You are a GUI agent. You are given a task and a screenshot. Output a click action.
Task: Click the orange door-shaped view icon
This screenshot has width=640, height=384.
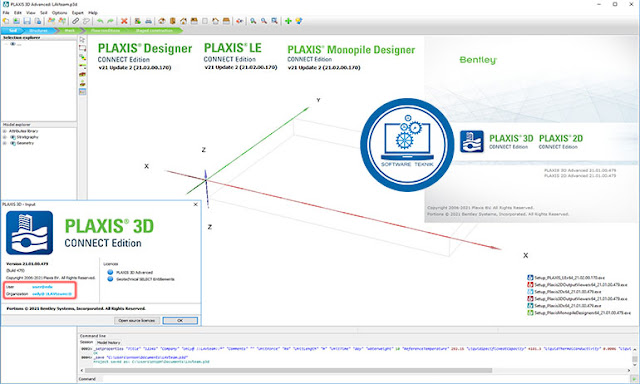point(173,21)
